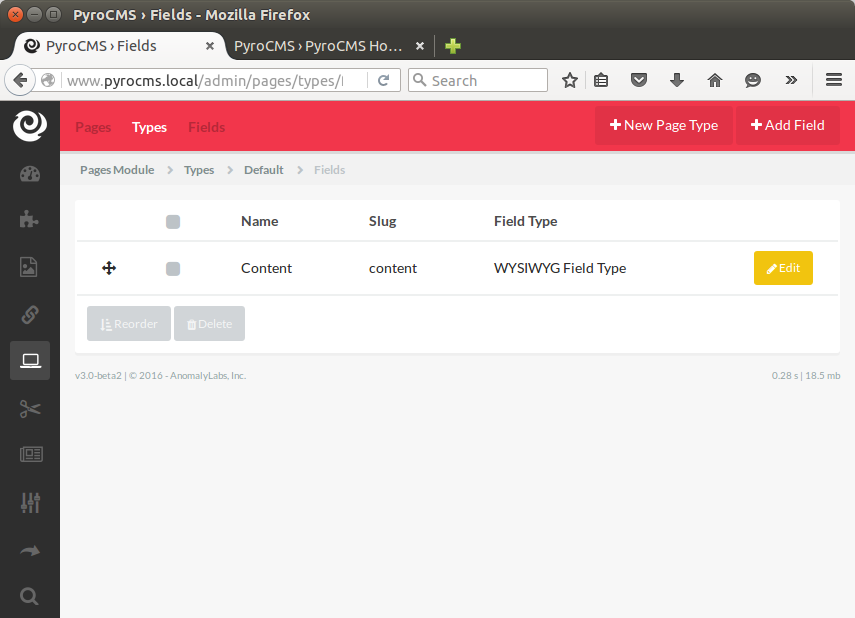The height and width of the screenshot is (618, 855).
Task: Open the Posts newspaper icon in sidebar
Action: click(31, 454)
